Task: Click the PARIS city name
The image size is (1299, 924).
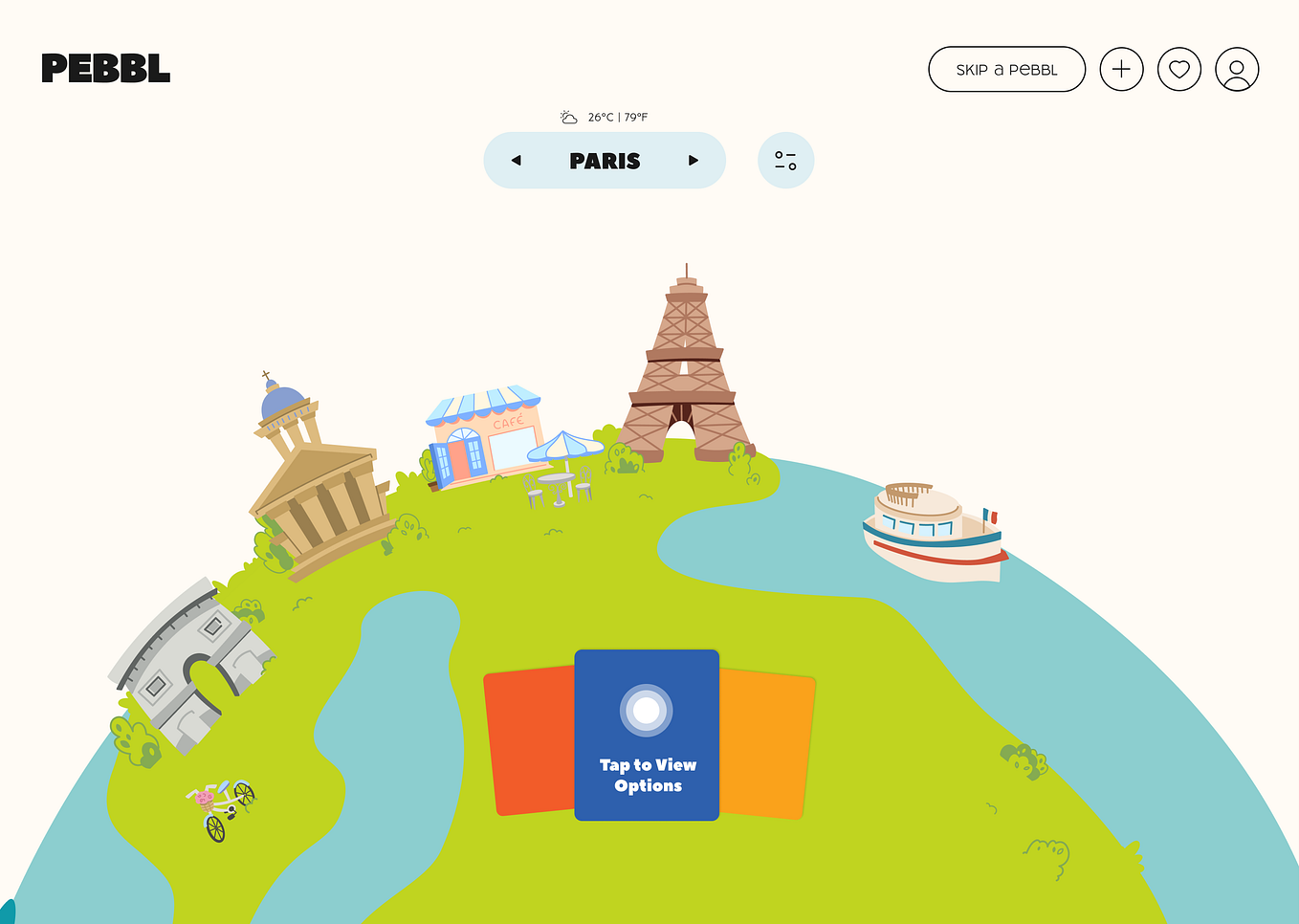Action: click(605, 161)
